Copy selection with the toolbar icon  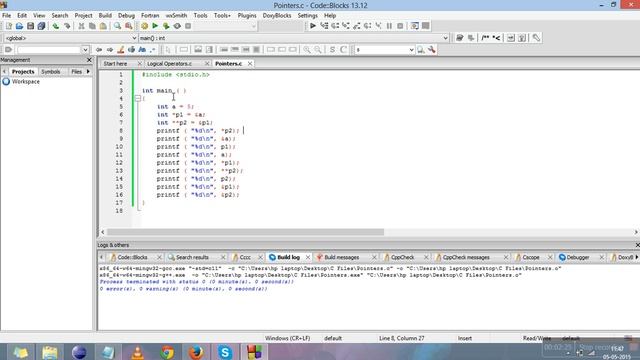[92, 26]
